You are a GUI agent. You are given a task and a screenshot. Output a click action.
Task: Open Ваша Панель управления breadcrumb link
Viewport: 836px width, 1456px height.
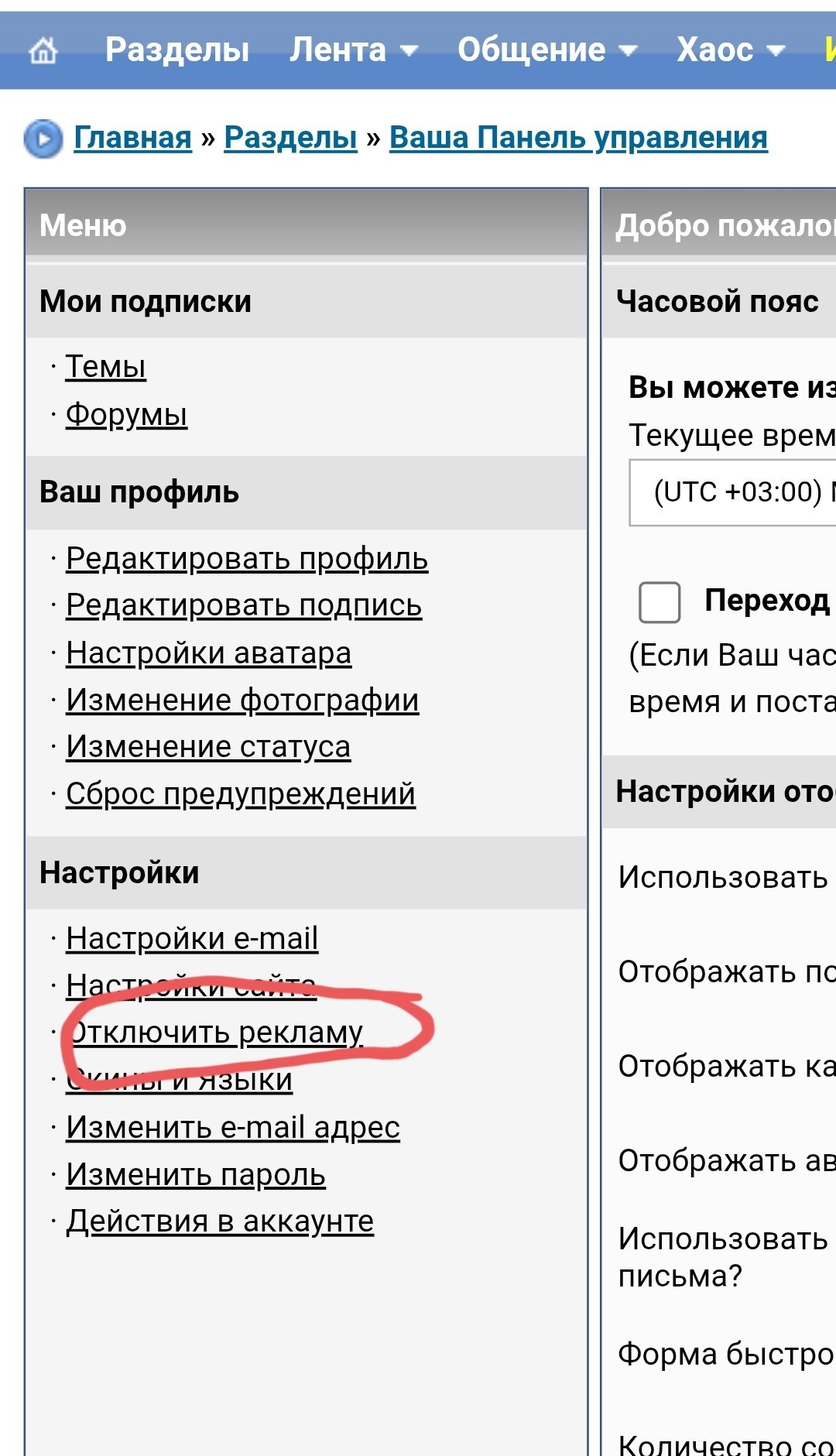[578, 138]
